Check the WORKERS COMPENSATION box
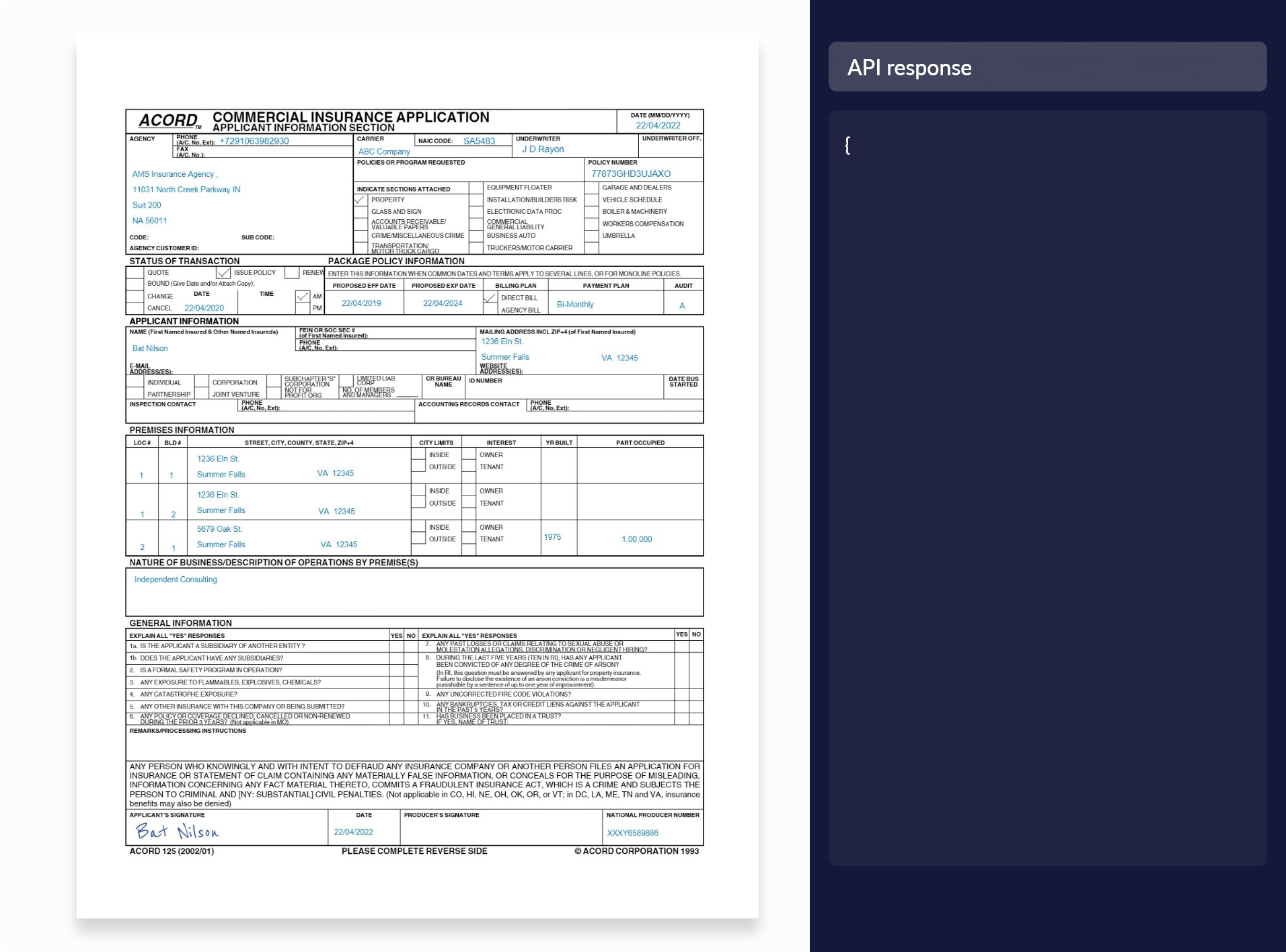Screen dimensions: 1286x952 click(x=592, y=224)
